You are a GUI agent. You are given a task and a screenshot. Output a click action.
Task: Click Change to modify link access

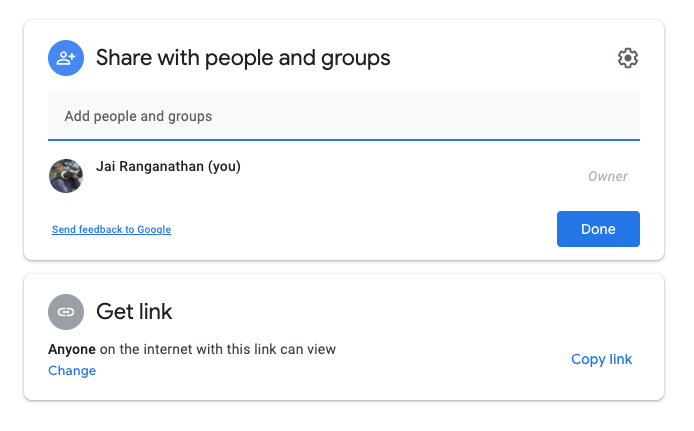pos(72,371)
